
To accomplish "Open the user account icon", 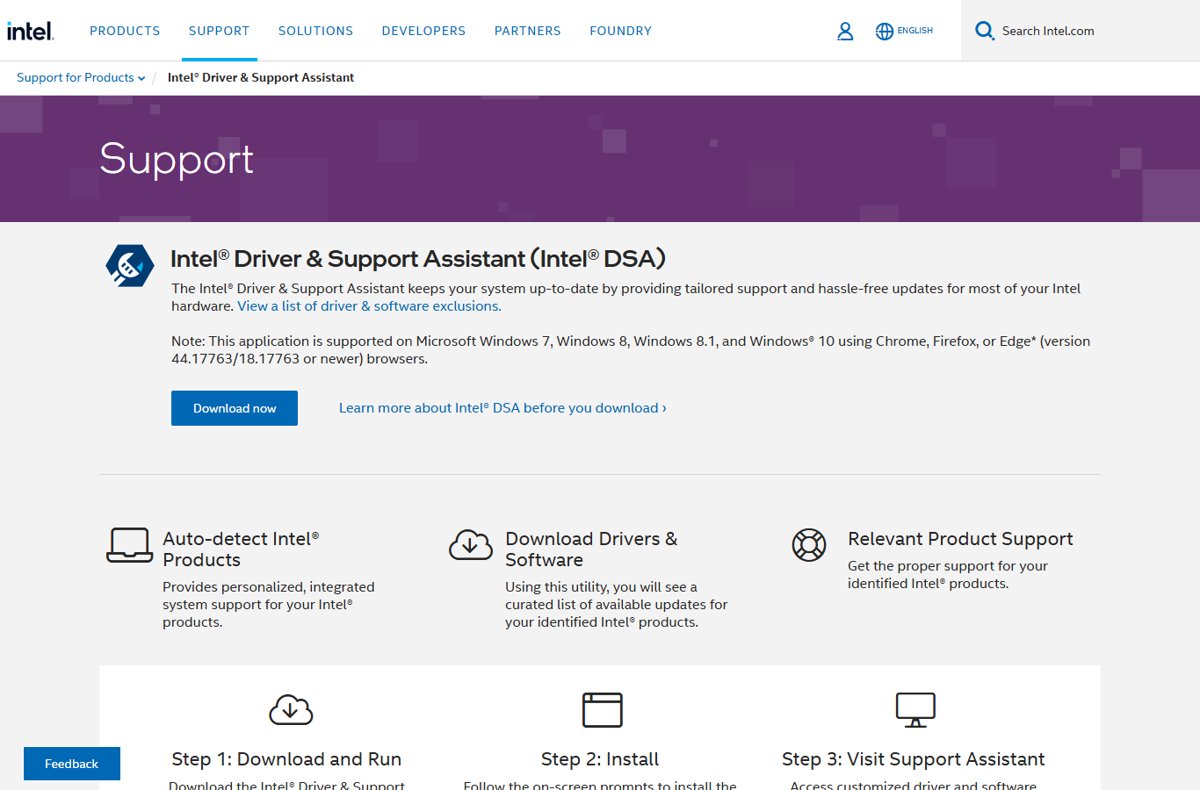I will tap(845, 31).
